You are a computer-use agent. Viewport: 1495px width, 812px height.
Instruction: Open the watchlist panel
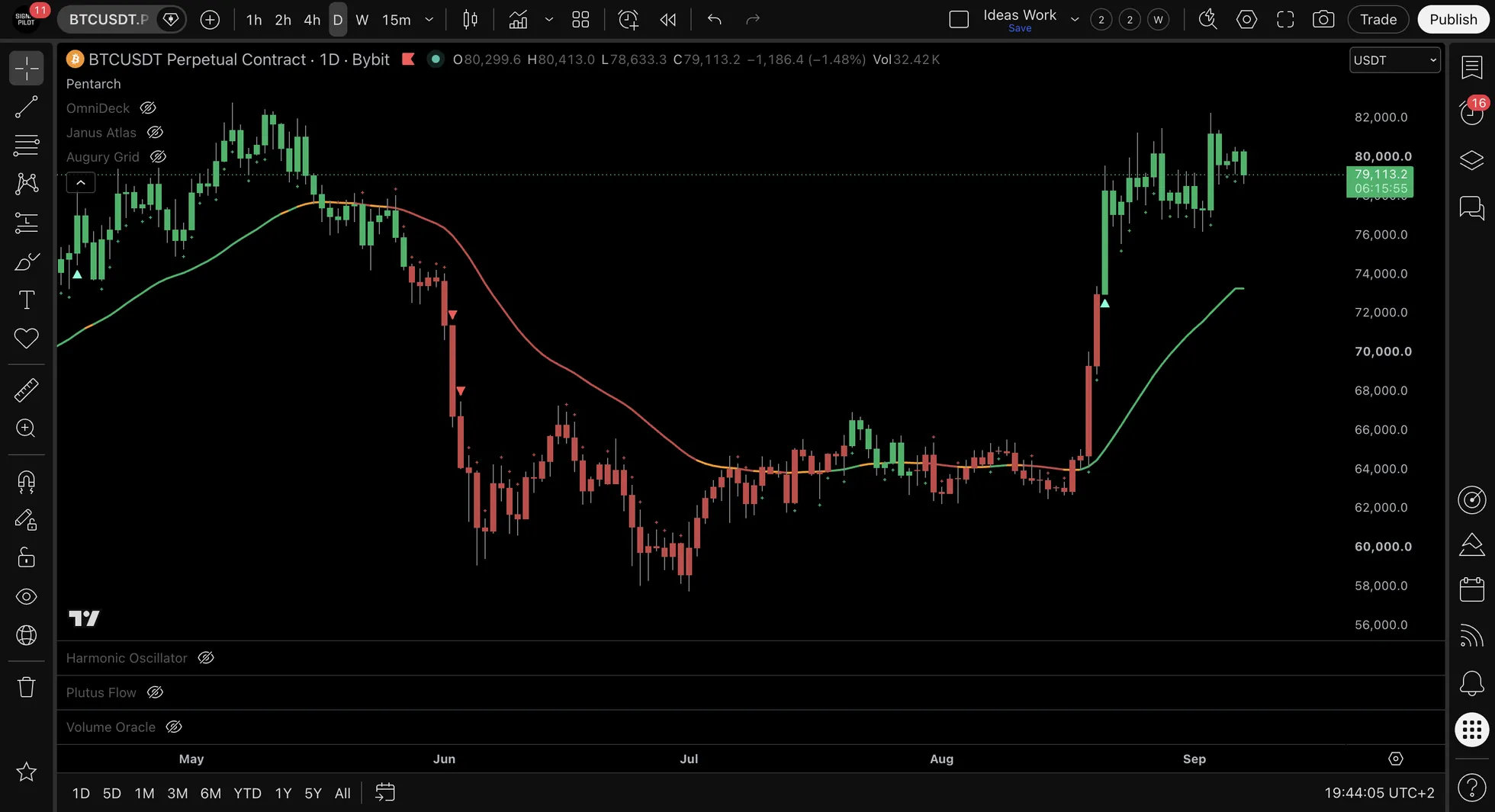point(1471,67)
